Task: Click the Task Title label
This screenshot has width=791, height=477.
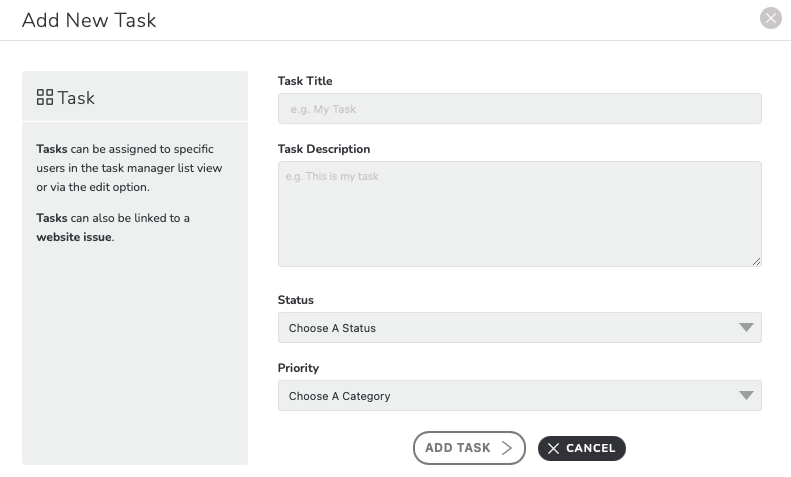Action: 305,81
